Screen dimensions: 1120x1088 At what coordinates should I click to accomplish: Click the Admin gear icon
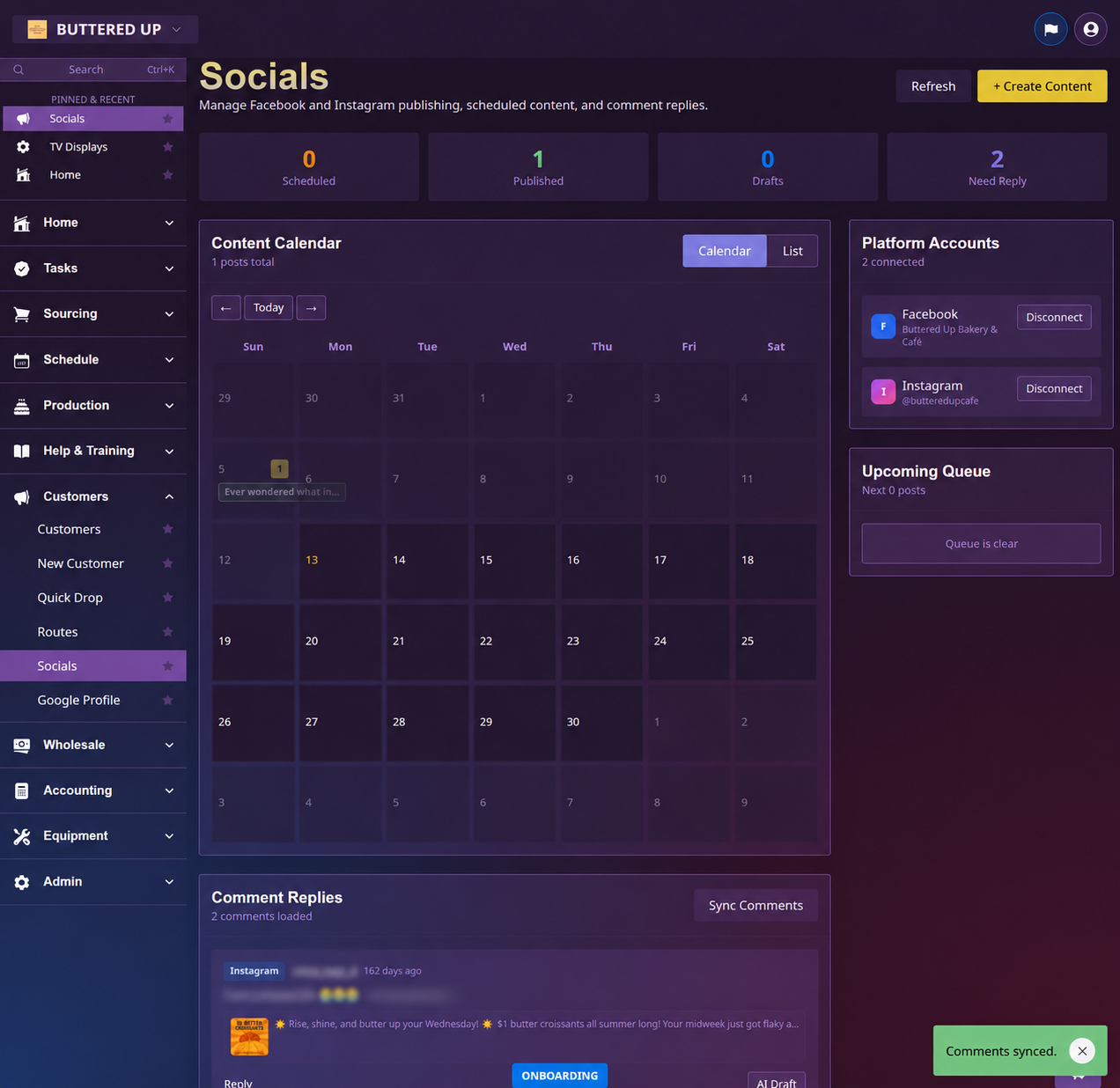(x=22, y=882)
